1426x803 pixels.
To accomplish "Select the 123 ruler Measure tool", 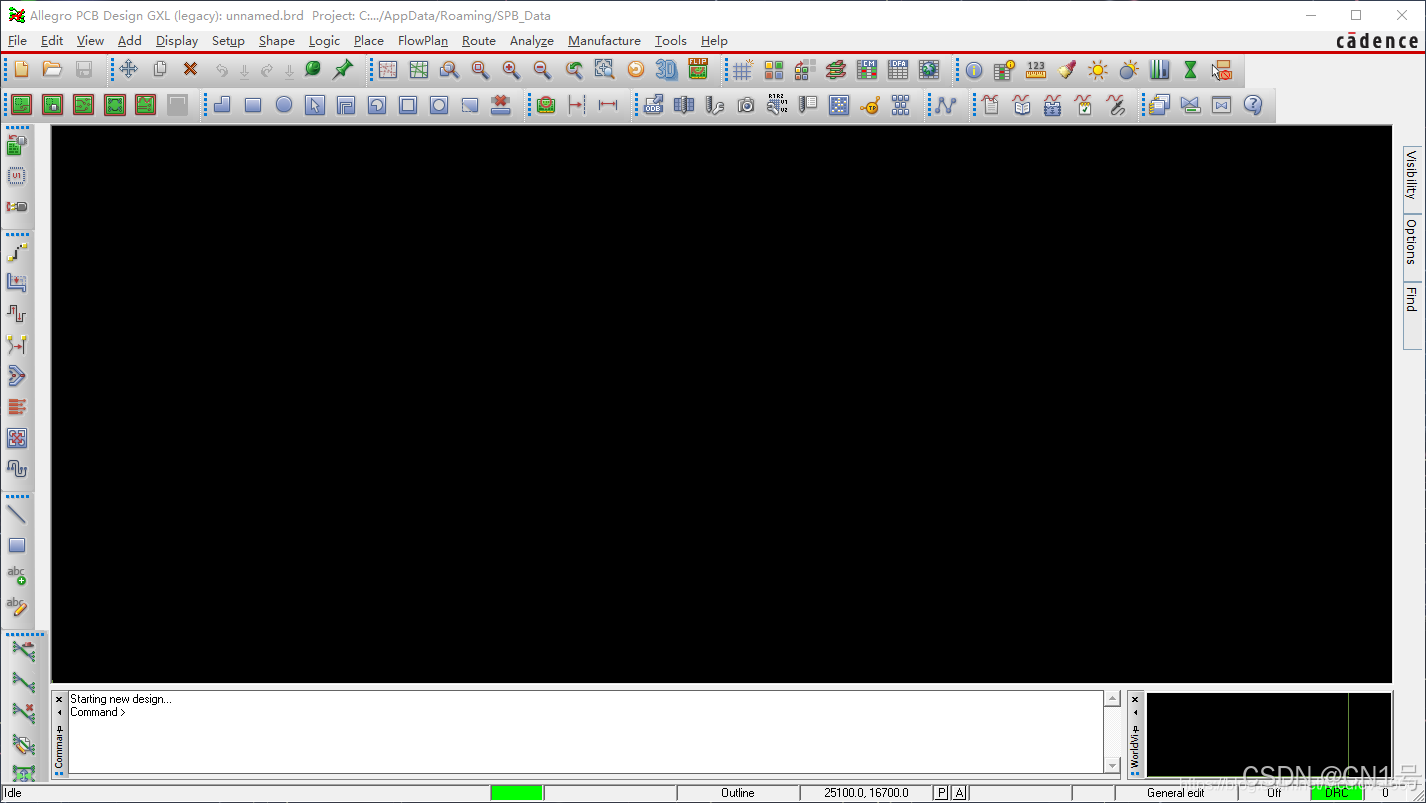I will [1036, 69].
